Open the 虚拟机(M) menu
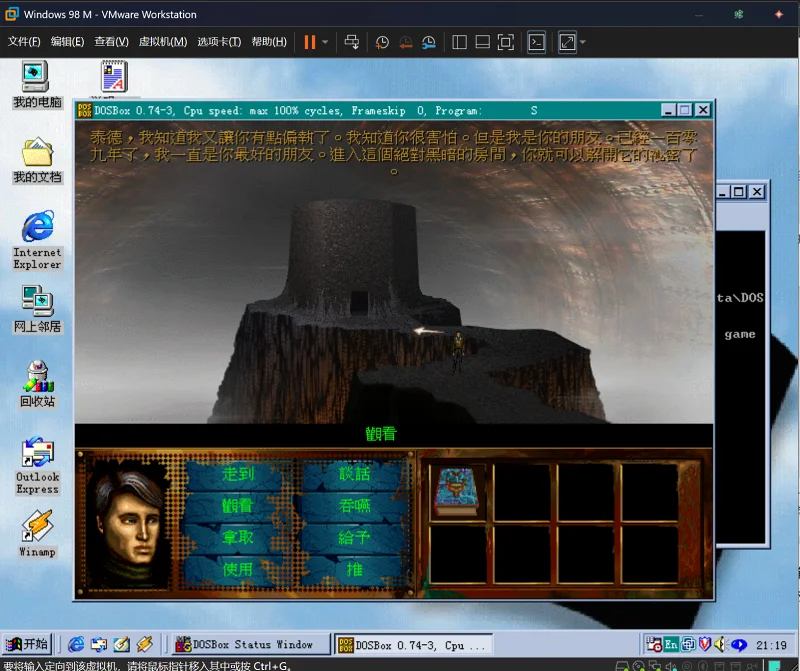The width and height of the screenshot is (800, 671). pos(163,42)
